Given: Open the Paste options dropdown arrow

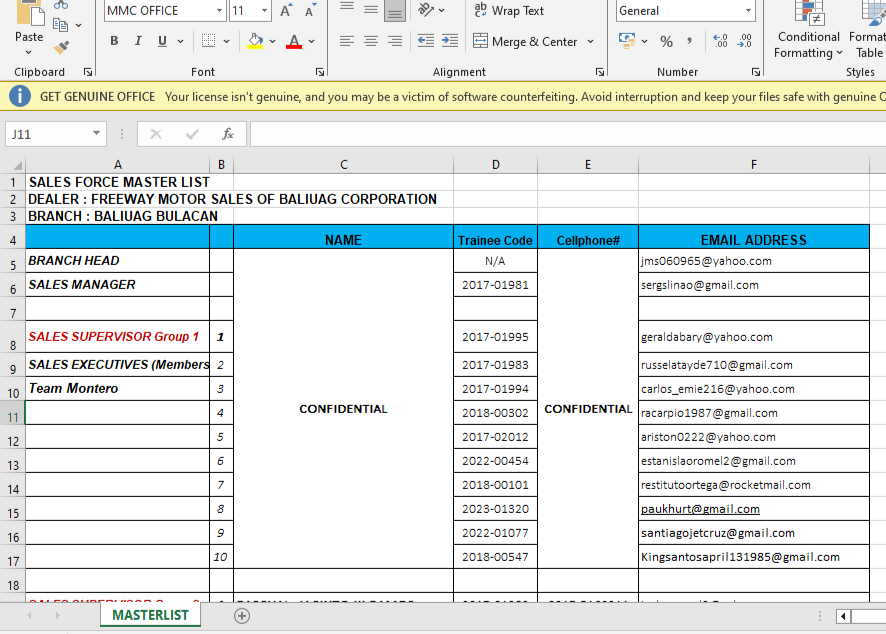Looking at the screenshot, I should [29, 52].
